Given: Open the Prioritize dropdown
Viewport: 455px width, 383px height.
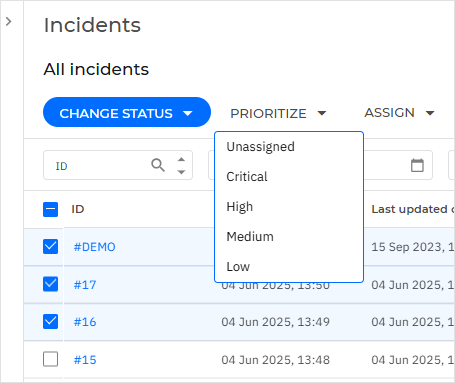Looking at the screenshot, I should 278,114.
